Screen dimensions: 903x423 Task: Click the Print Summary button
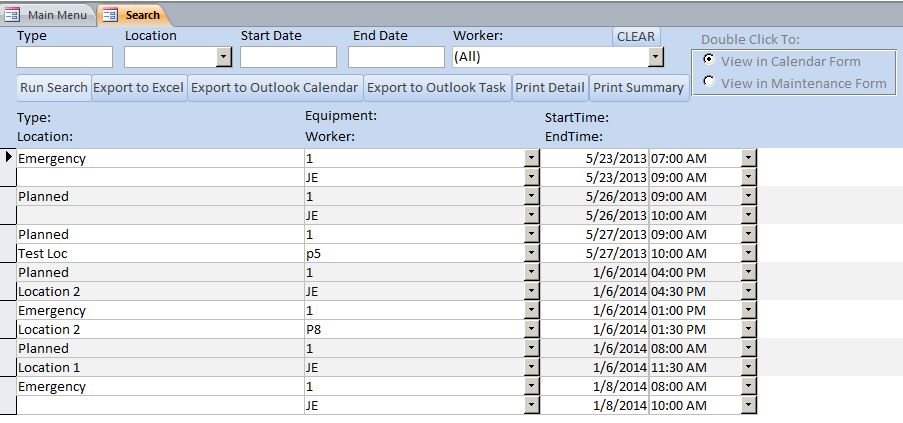tap(639, 87)
